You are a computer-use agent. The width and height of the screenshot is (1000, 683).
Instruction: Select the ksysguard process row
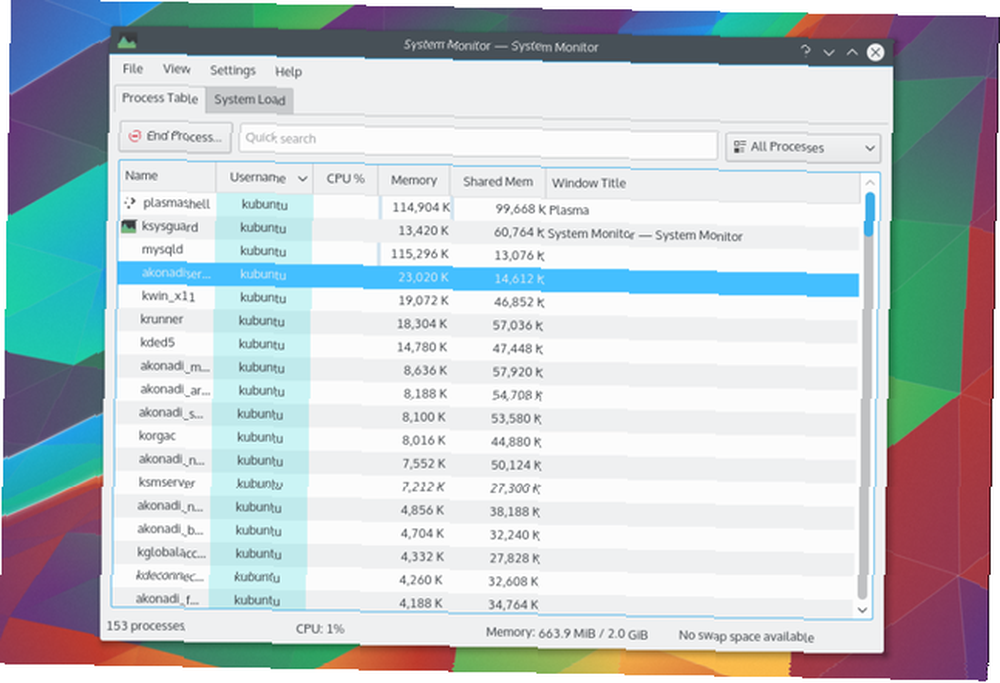(x=490, y=230)
